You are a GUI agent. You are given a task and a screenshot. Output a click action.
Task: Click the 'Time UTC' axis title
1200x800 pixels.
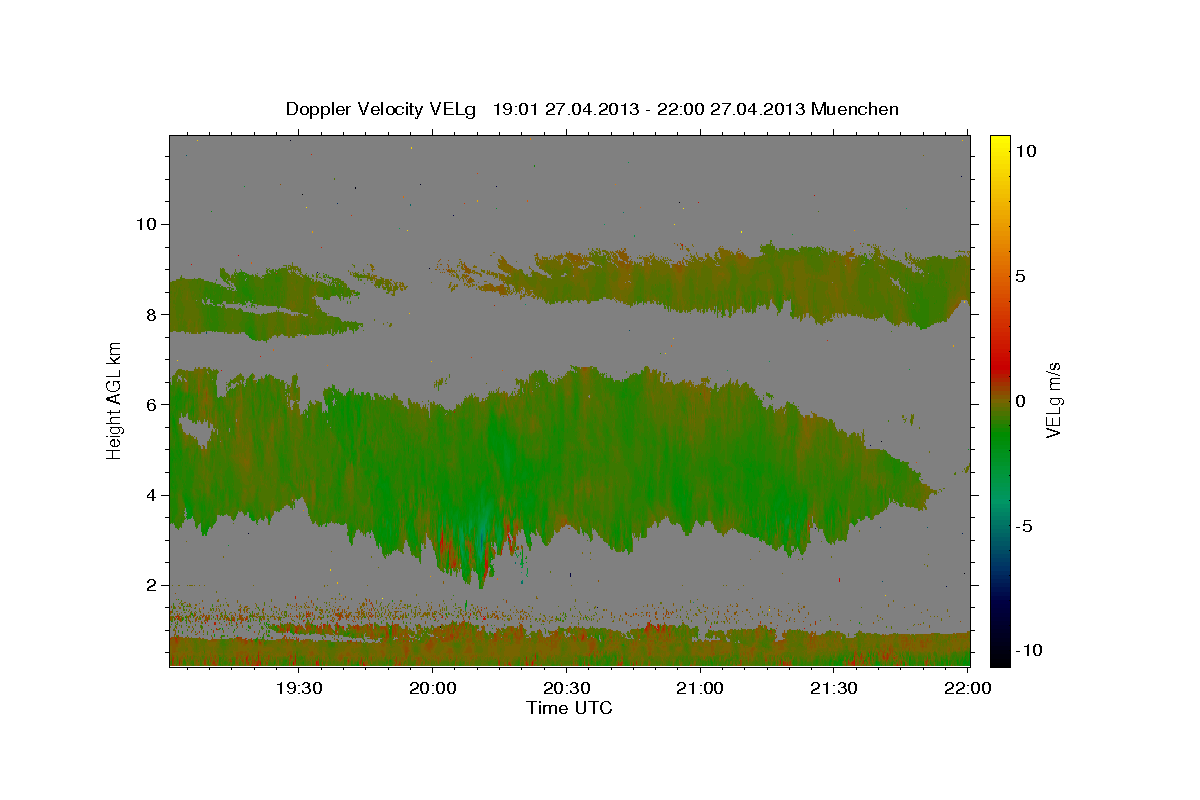pyautogui.click(x=569, y=708)
